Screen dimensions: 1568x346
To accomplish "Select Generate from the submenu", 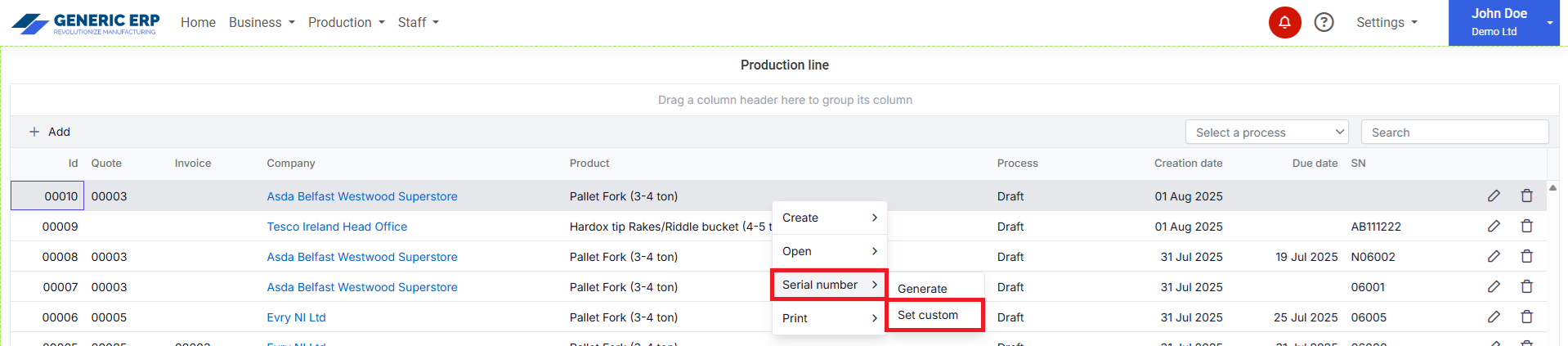I will 922,288.
